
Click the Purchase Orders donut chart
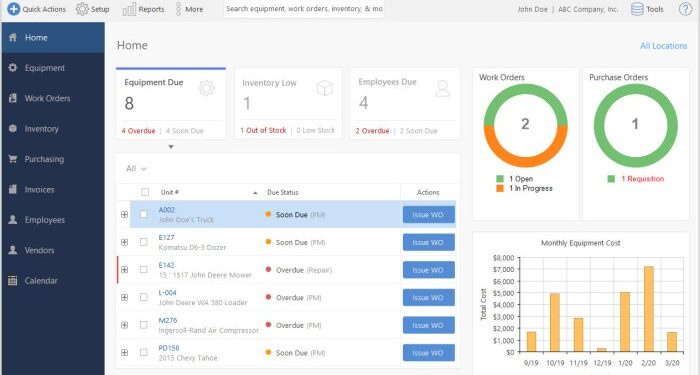click(x=635, y=125)
